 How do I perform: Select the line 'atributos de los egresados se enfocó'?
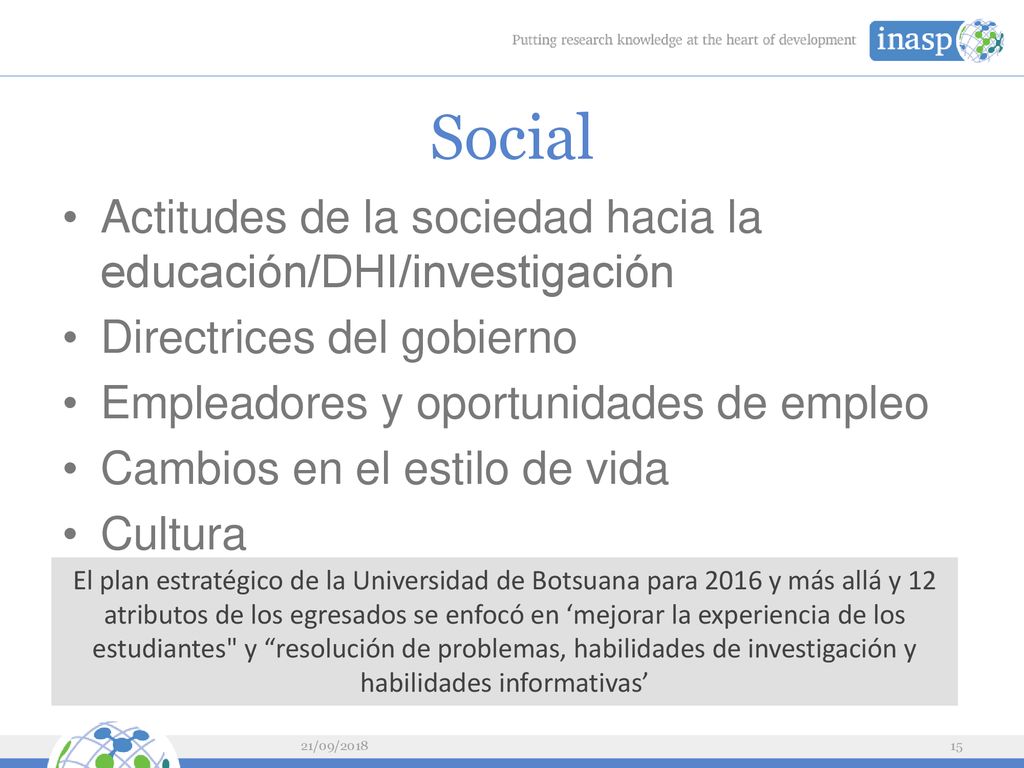504,615
